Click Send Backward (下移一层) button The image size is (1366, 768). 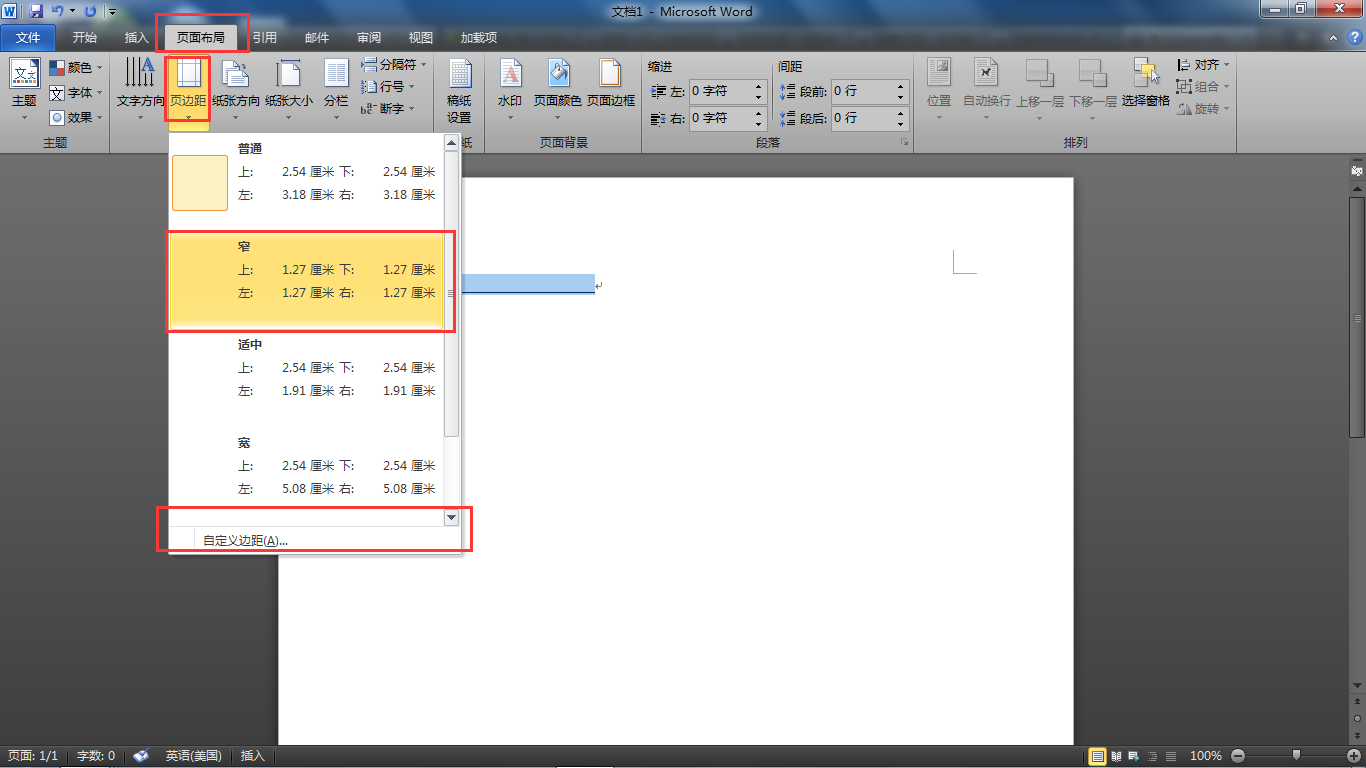pos(1093,89)
